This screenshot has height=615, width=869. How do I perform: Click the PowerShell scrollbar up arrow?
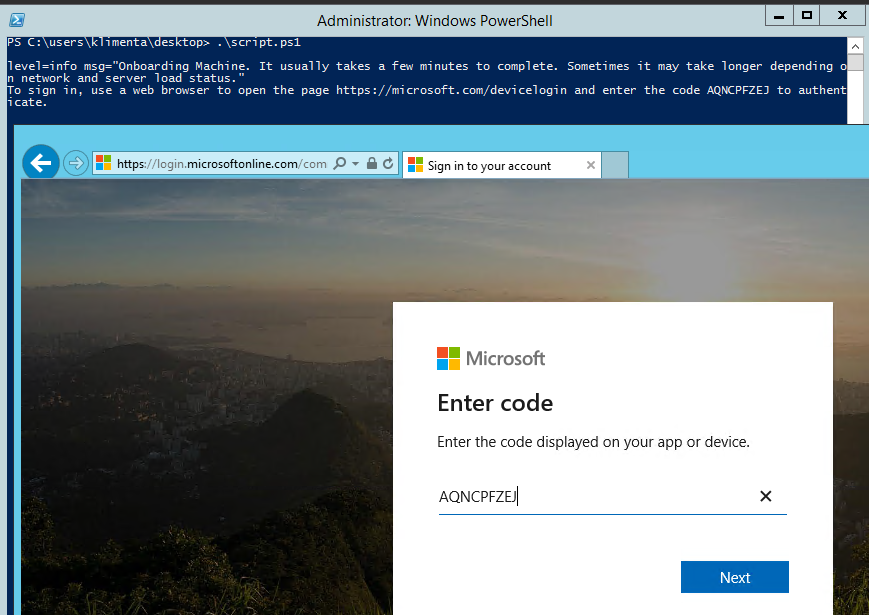[x=855, y=46]
